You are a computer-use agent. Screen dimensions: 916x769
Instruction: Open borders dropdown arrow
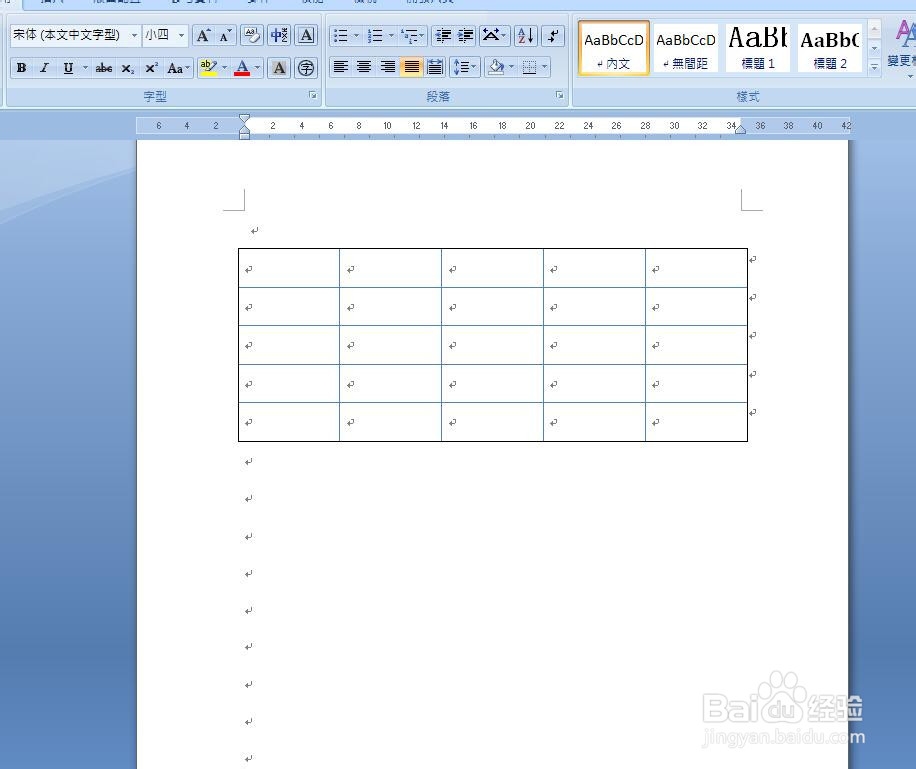tap(544, 67)
